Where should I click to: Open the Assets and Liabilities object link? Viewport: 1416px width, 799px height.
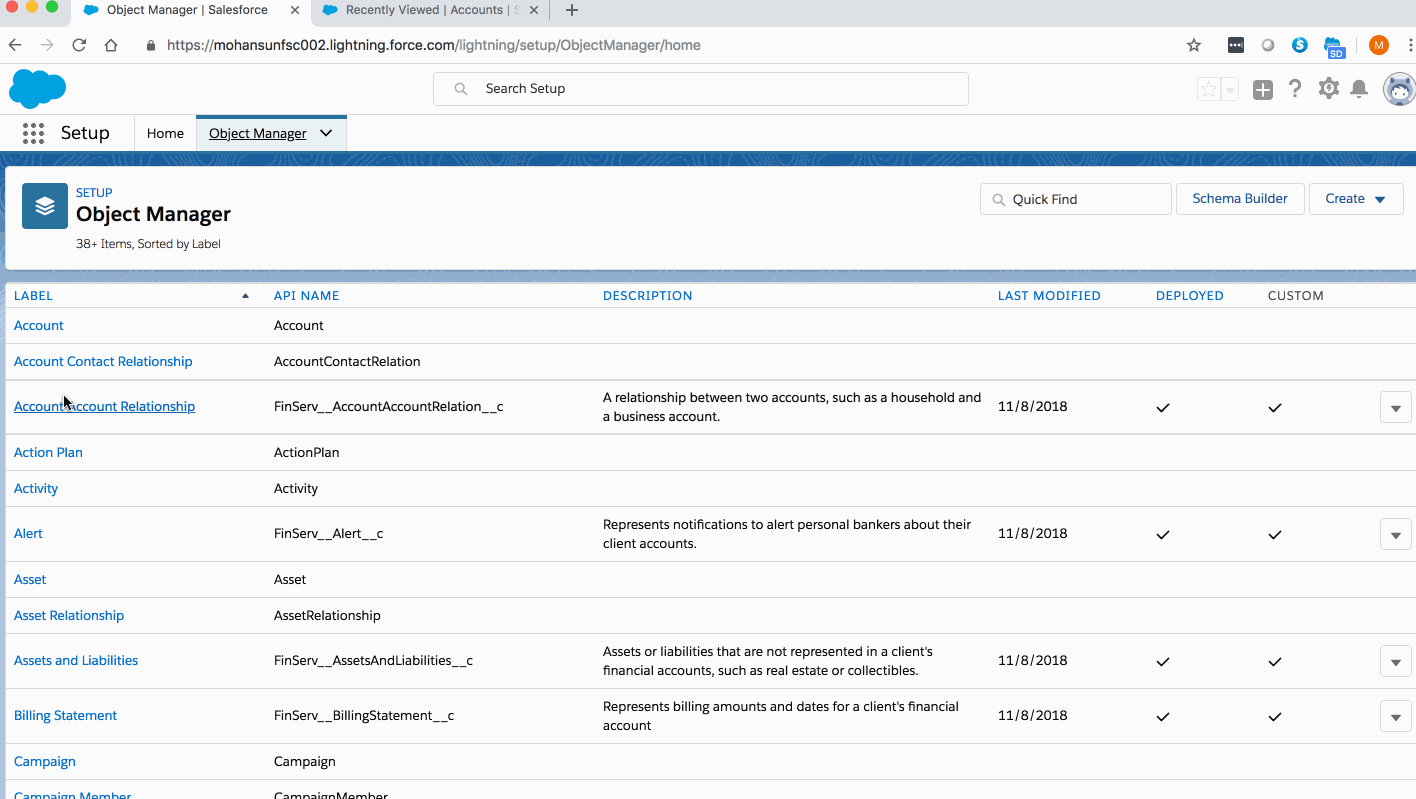(76, 660)
